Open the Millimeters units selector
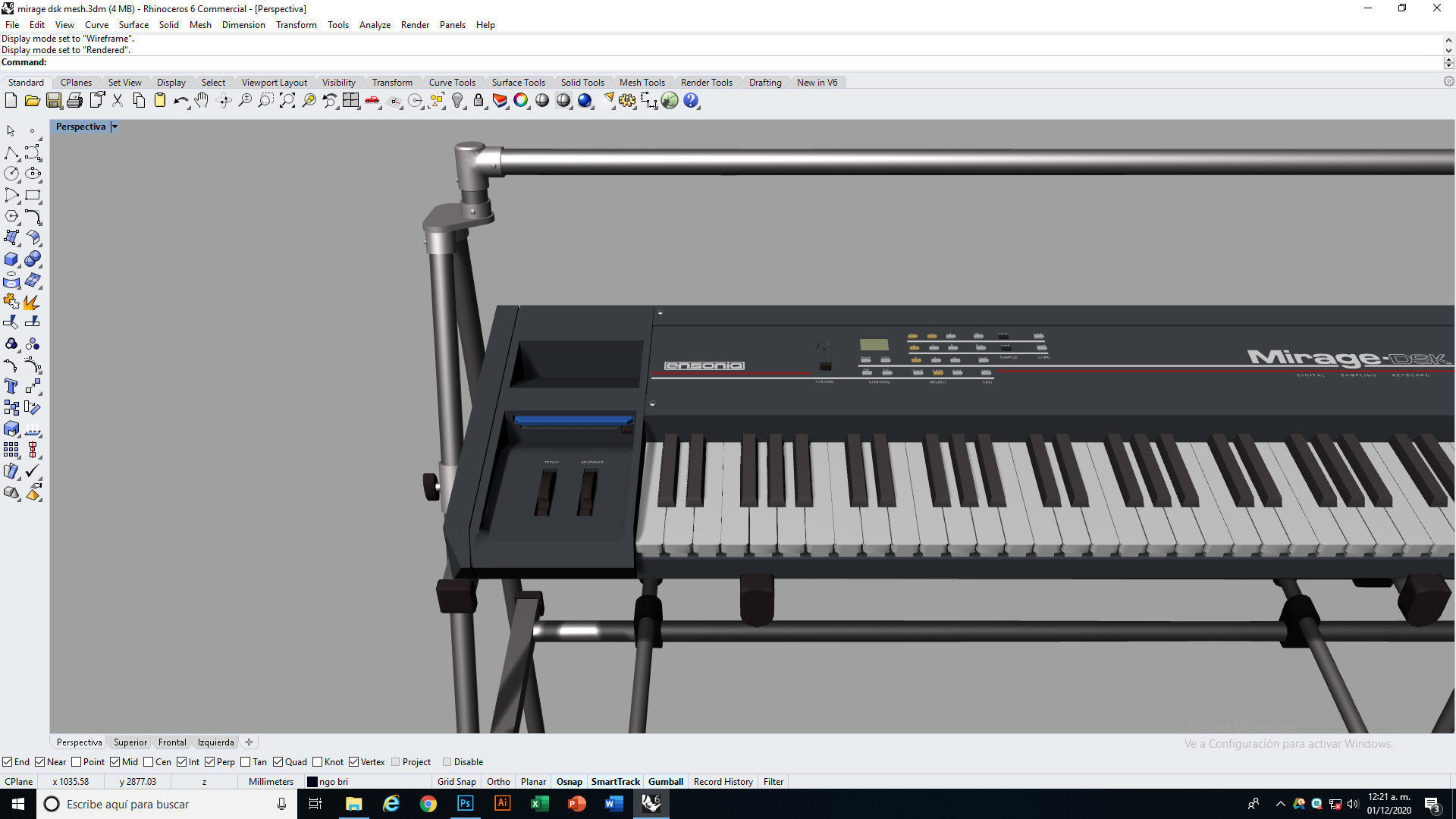 tap(271, 782)
